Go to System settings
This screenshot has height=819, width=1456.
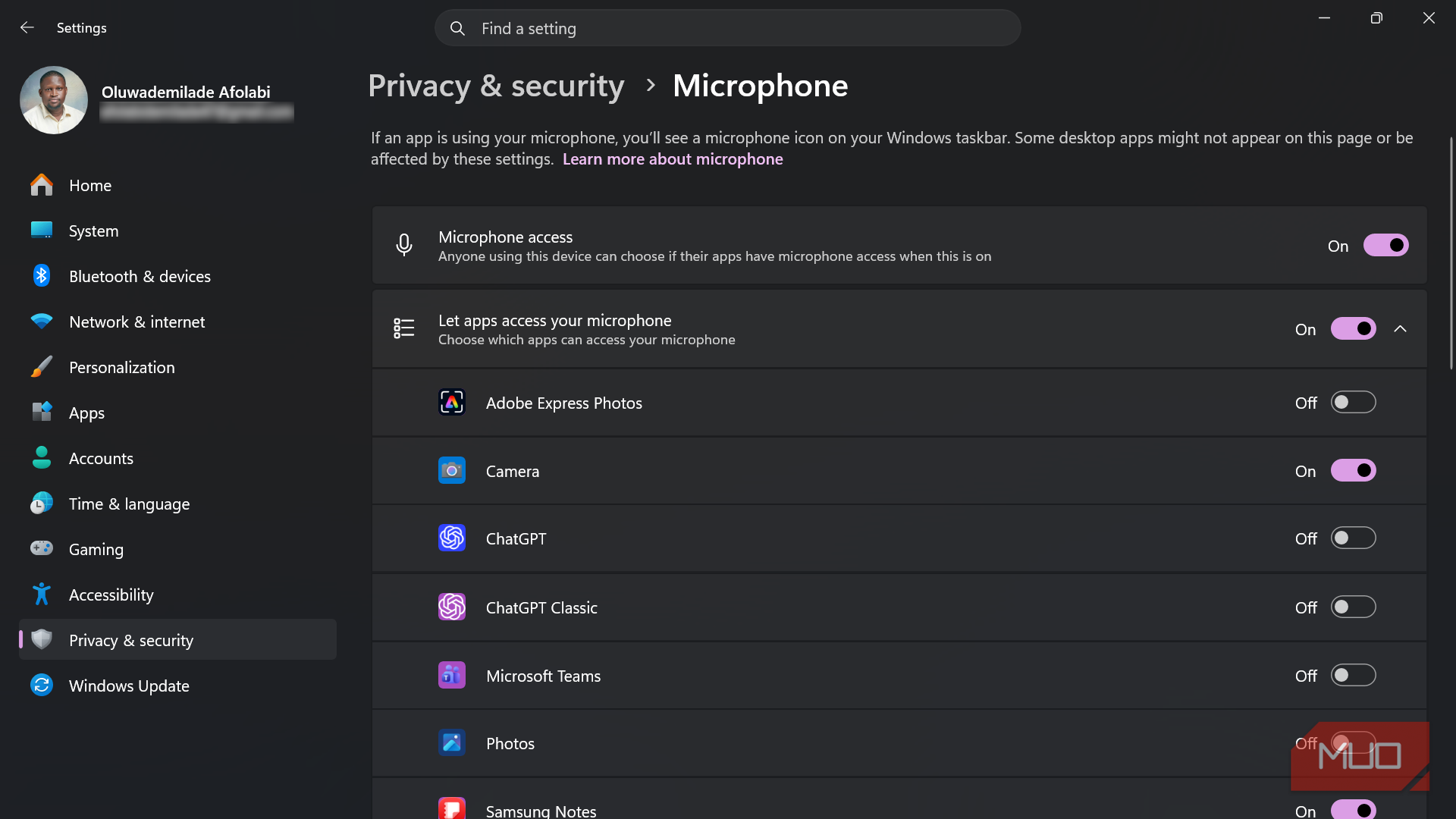coord(177,231)
